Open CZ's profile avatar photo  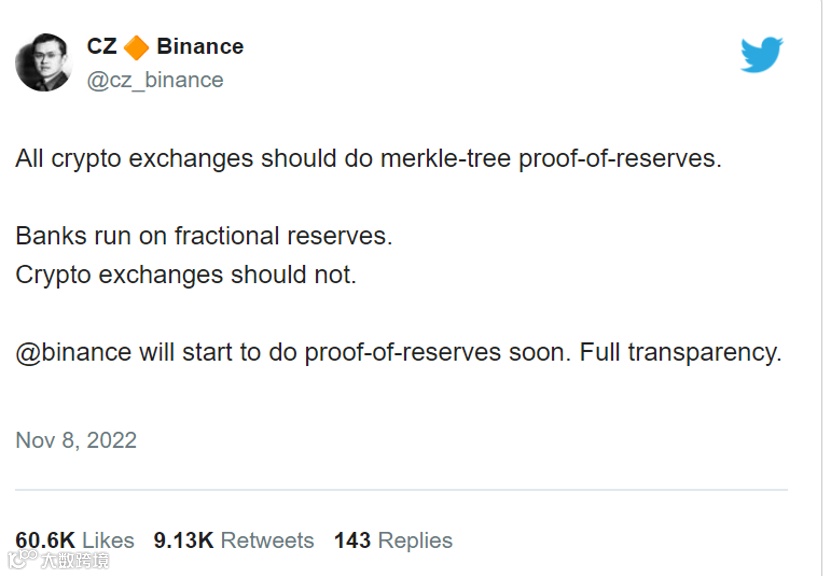(x=43, y=62)
